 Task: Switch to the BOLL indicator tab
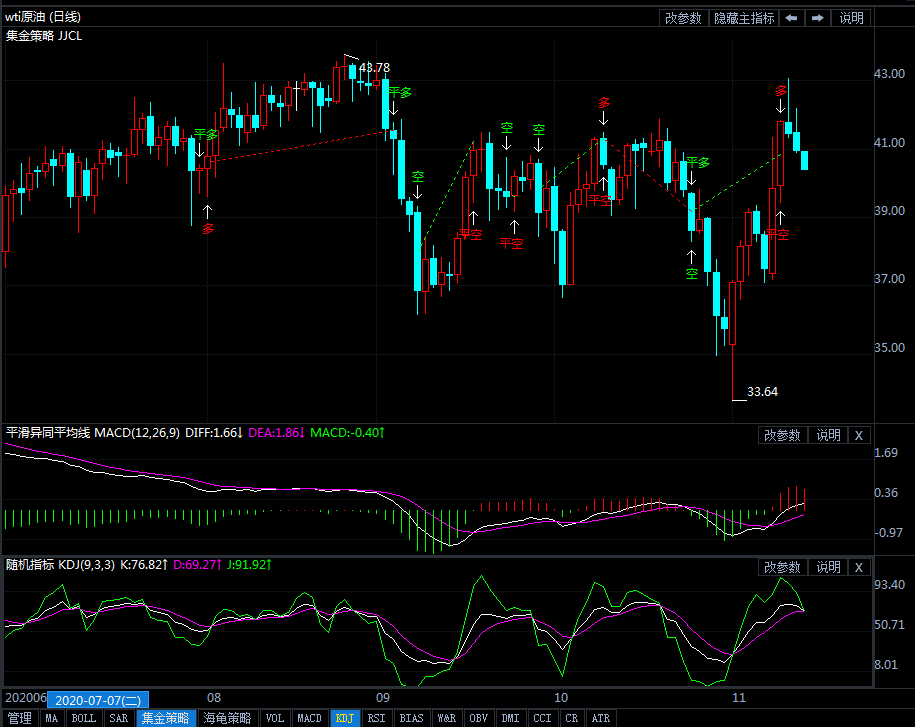coord(84,718)
